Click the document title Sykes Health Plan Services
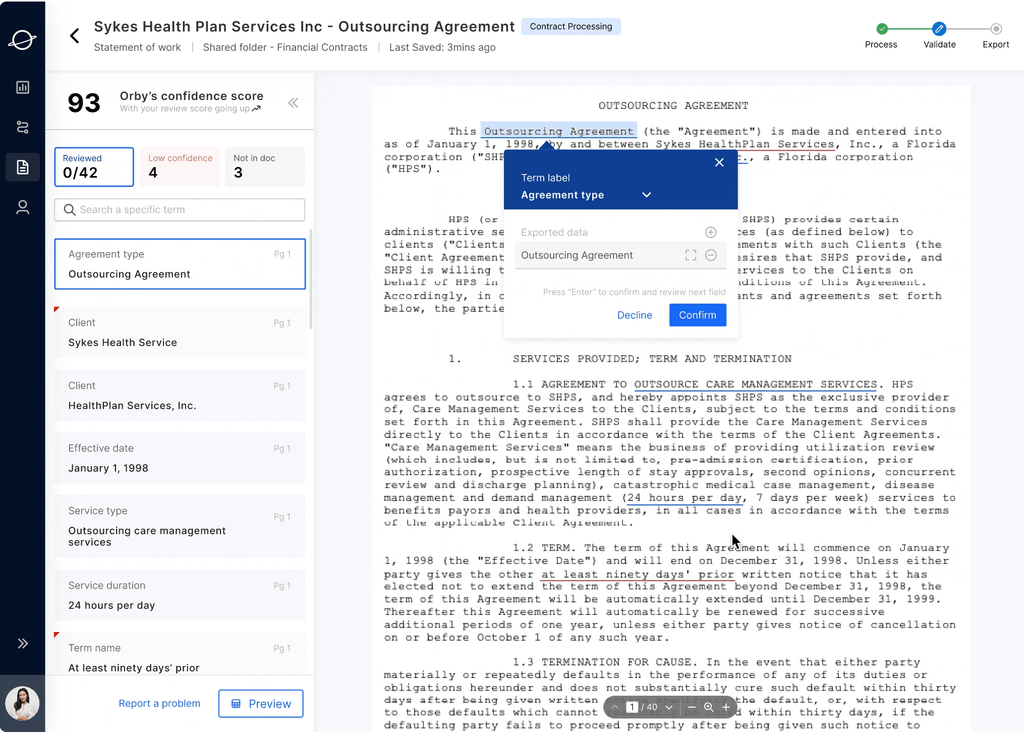Screen dimensions: 1024x732 (304, 27)
